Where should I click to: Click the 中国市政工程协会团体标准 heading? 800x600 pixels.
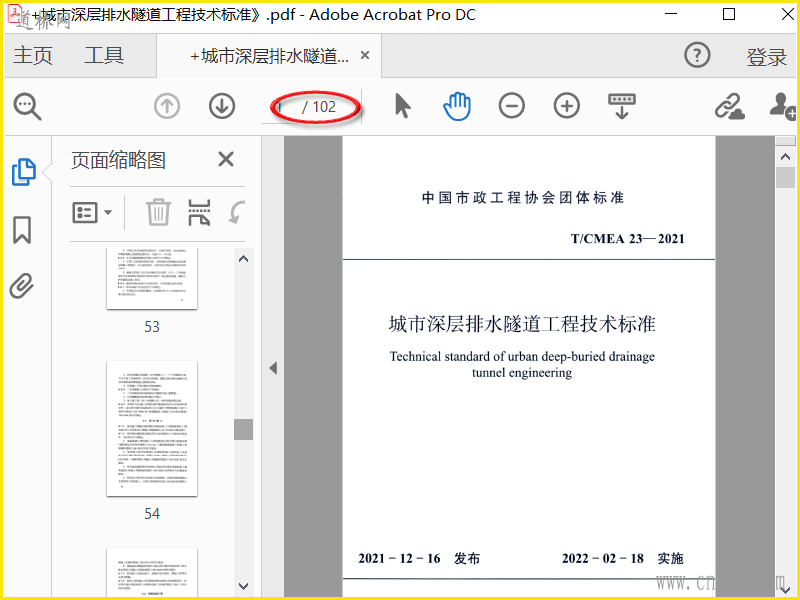[x=523, y=197]
